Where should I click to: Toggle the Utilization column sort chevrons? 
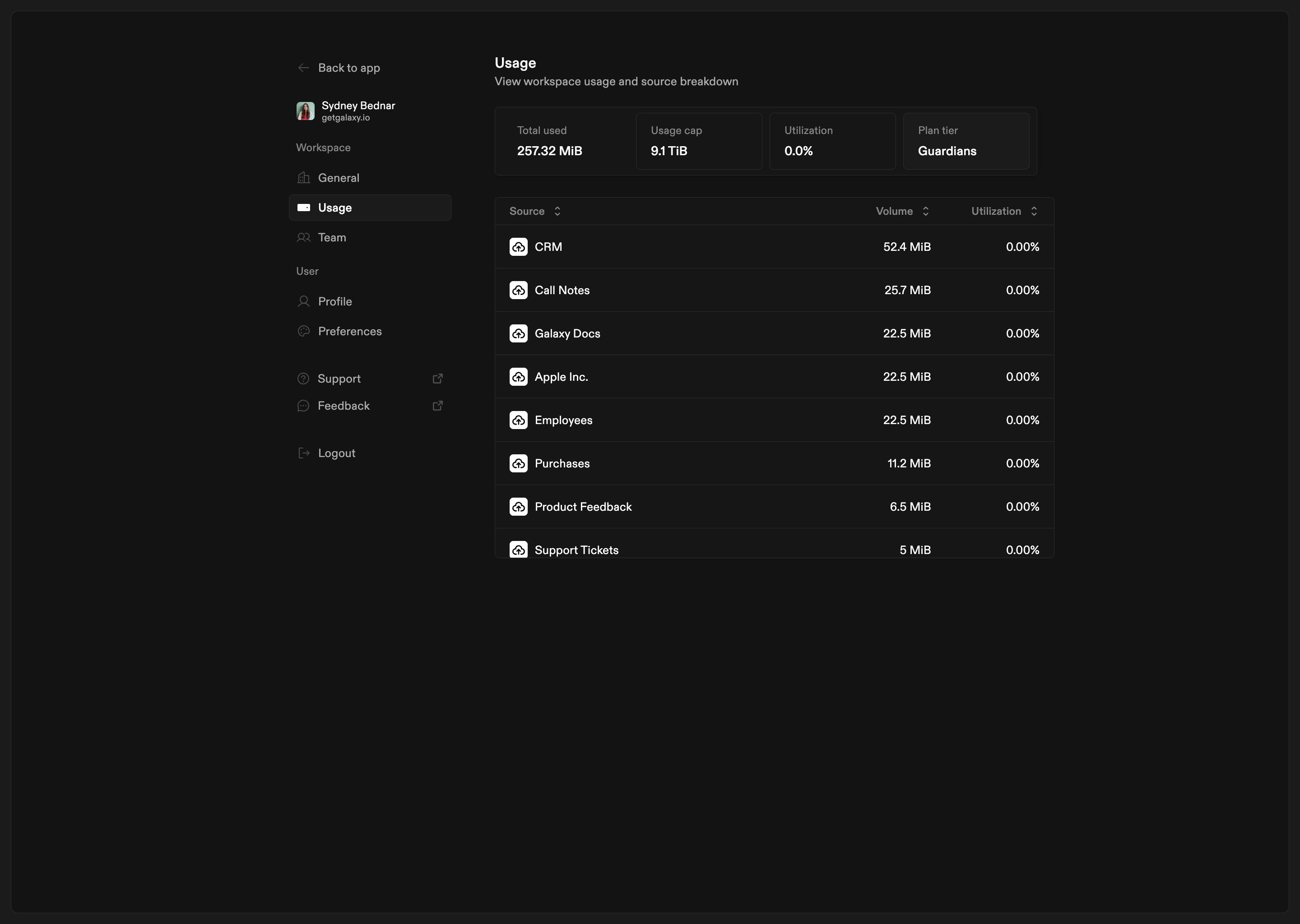tap(1034, 211)
